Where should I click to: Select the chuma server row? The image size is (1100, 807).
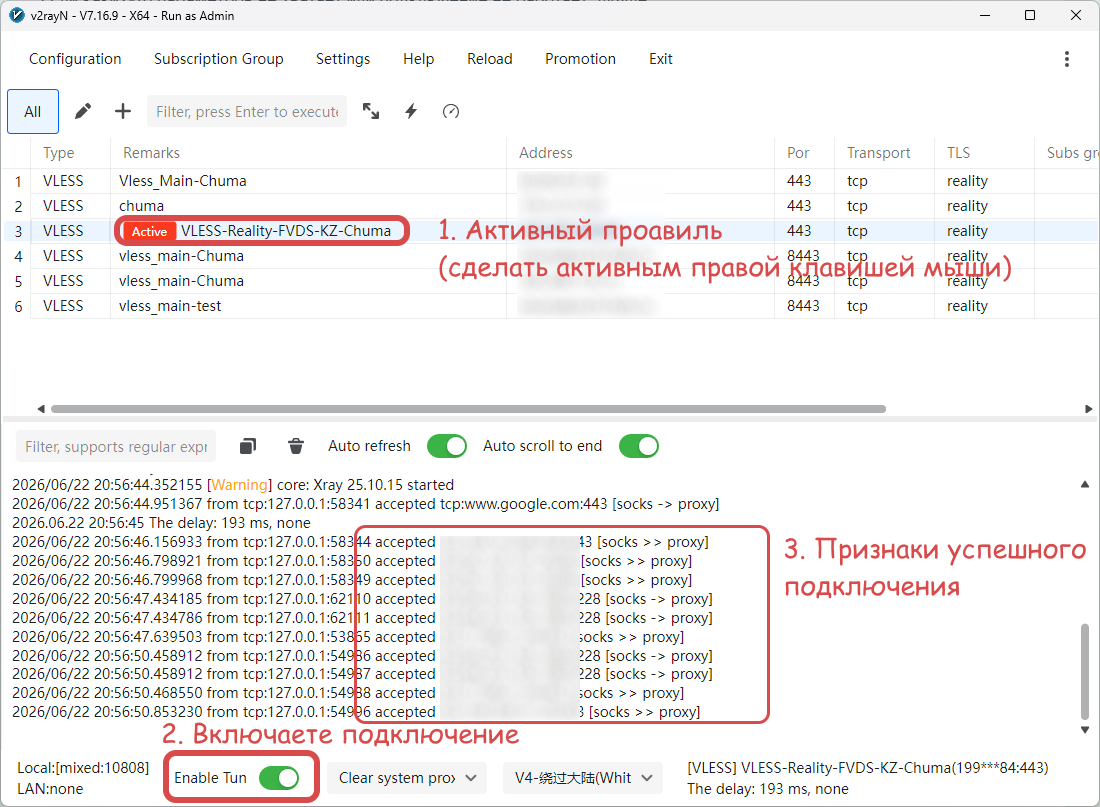click(550, 206)
